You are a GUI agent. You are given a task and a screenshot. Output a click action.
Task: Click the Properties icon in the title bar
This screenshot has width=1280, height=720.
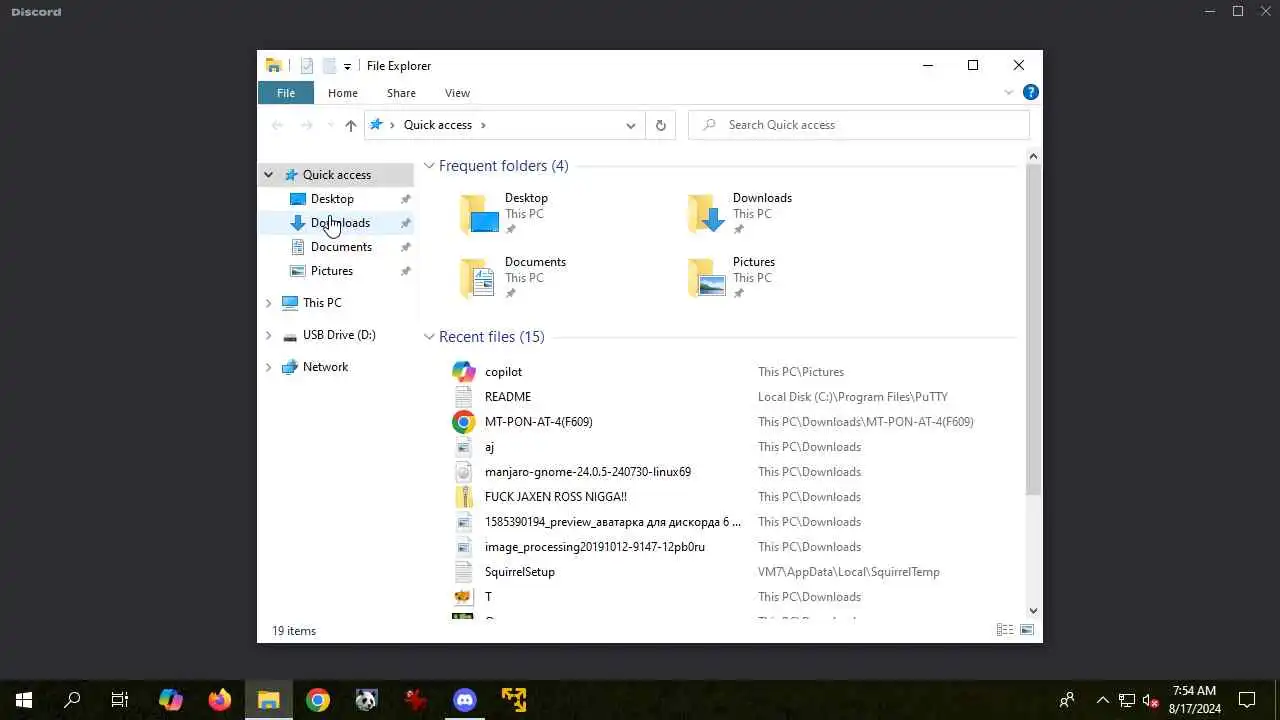click(x=307, y=66)
